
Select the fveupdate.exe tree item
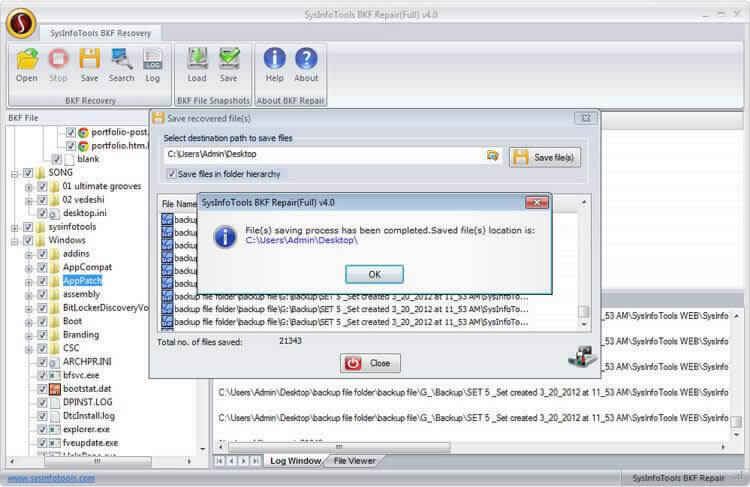(90, 443)
